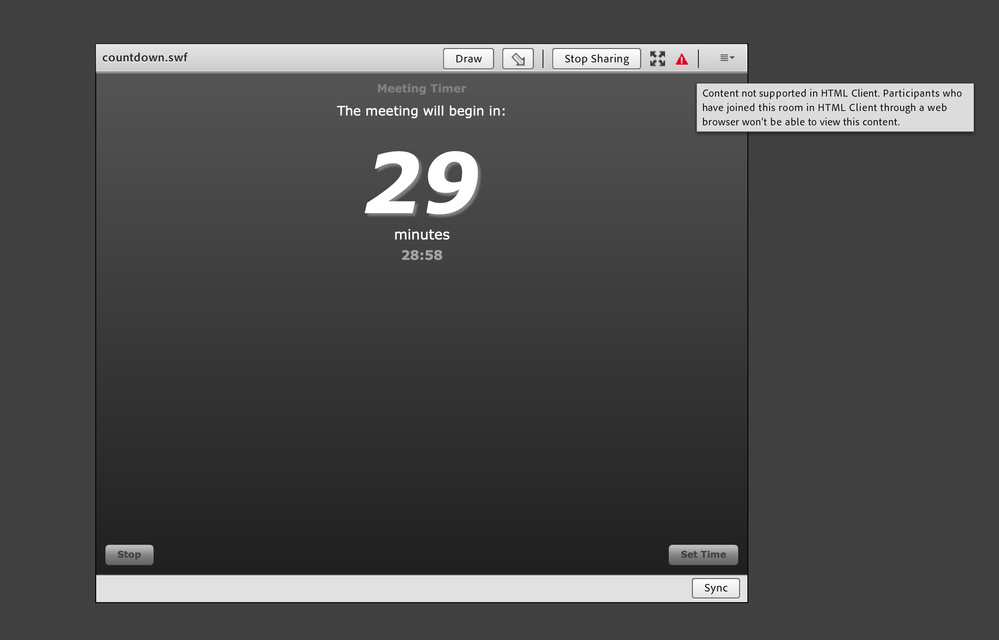Halt the countdown with the Stop button
This screenshot has width=999, height=640.
[x=129, y=554]
